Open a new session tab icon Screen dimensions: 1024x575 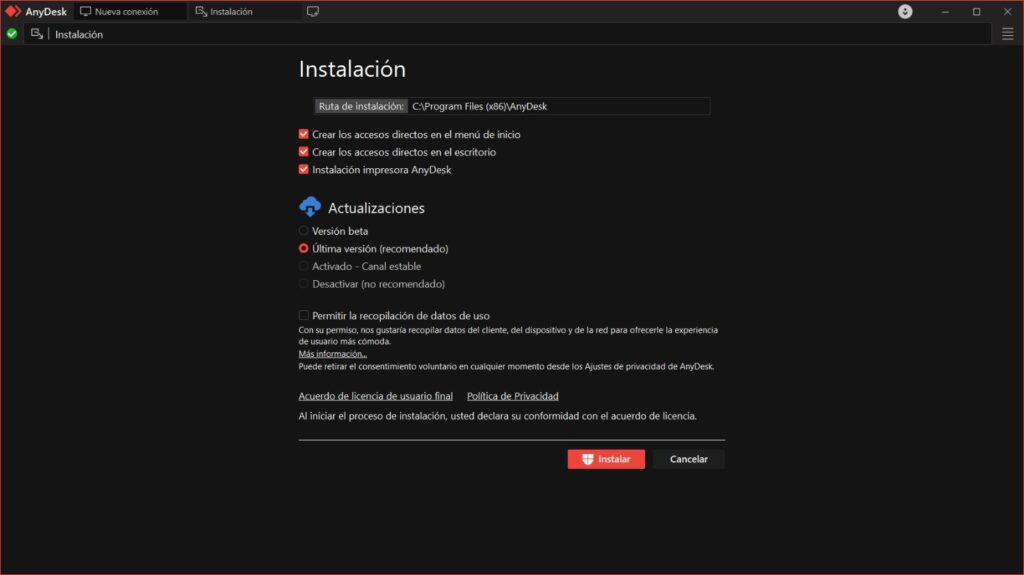[313, 11]
